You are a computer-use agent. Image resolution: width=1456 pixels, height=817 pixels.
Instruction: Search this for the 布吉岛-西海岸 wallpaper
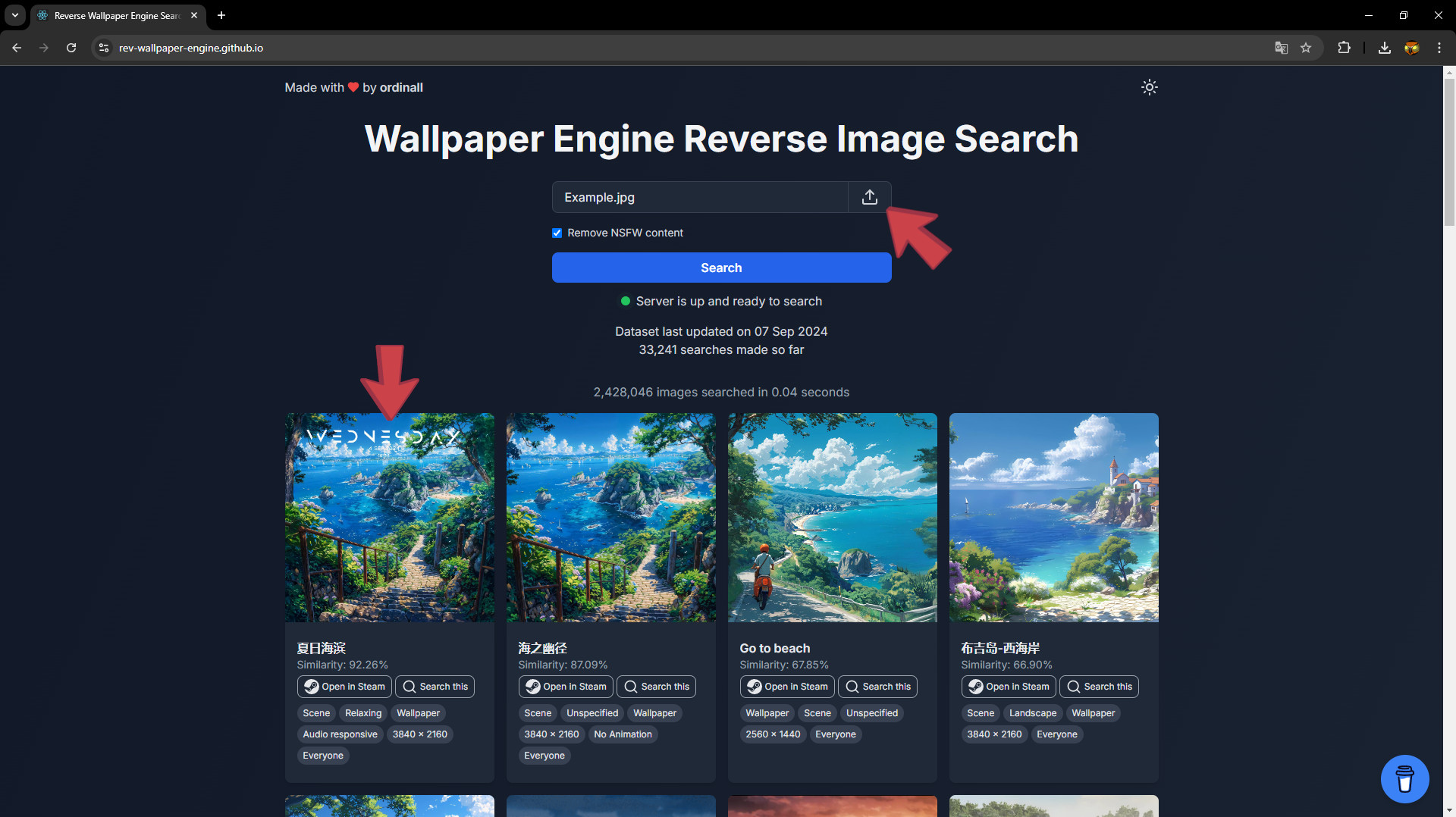pos(1099,687)
